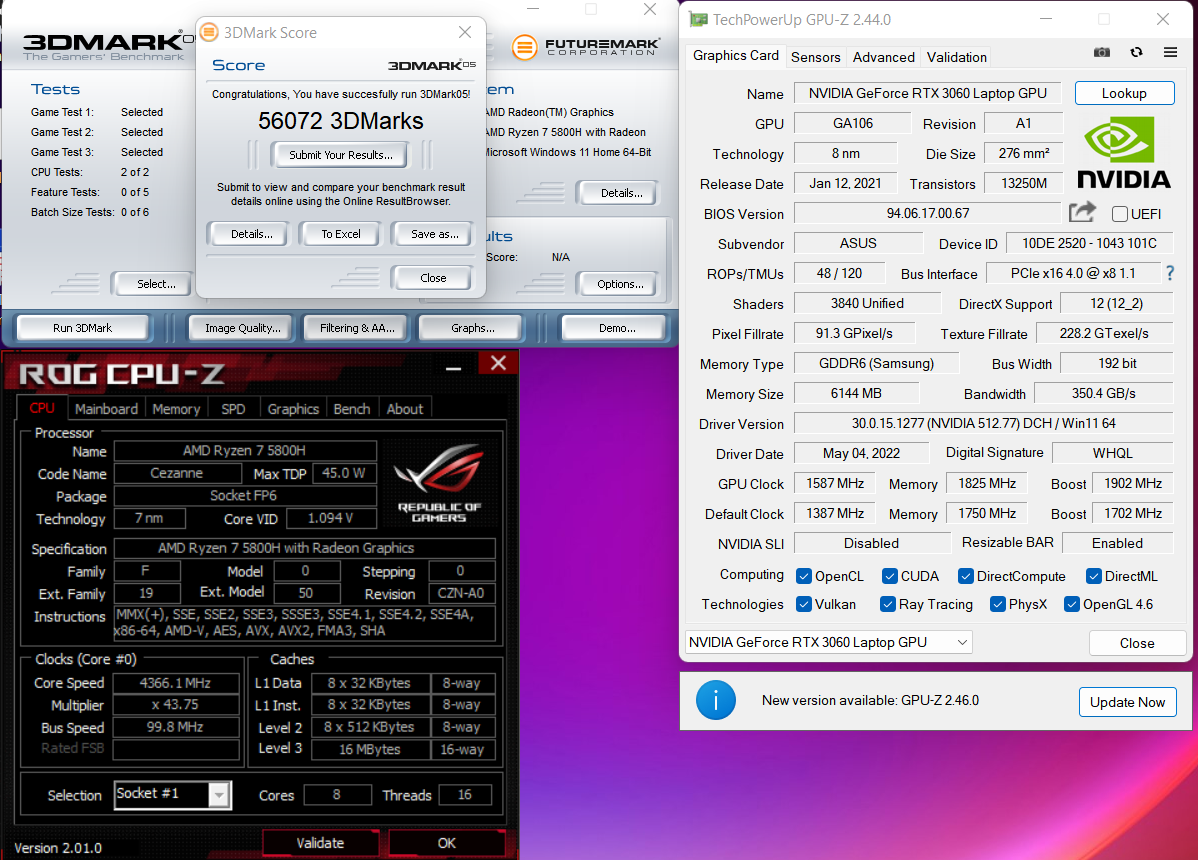Click Close in the 3DMark Score dialog

(433, 278)
